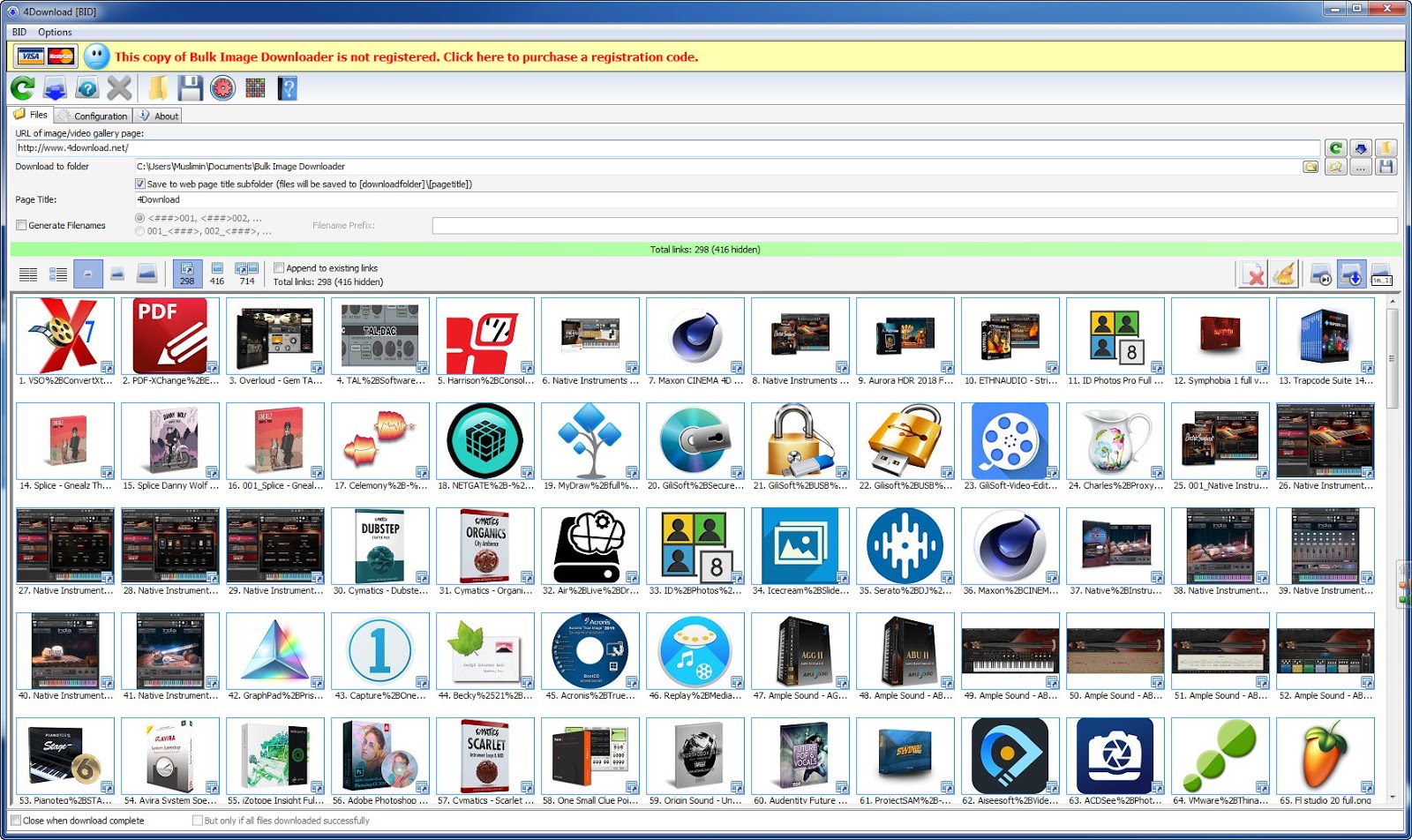Screen dimensions: 1412x840
Task: Click the gray X cancel toolbar icon
Action: click(119, 88)
